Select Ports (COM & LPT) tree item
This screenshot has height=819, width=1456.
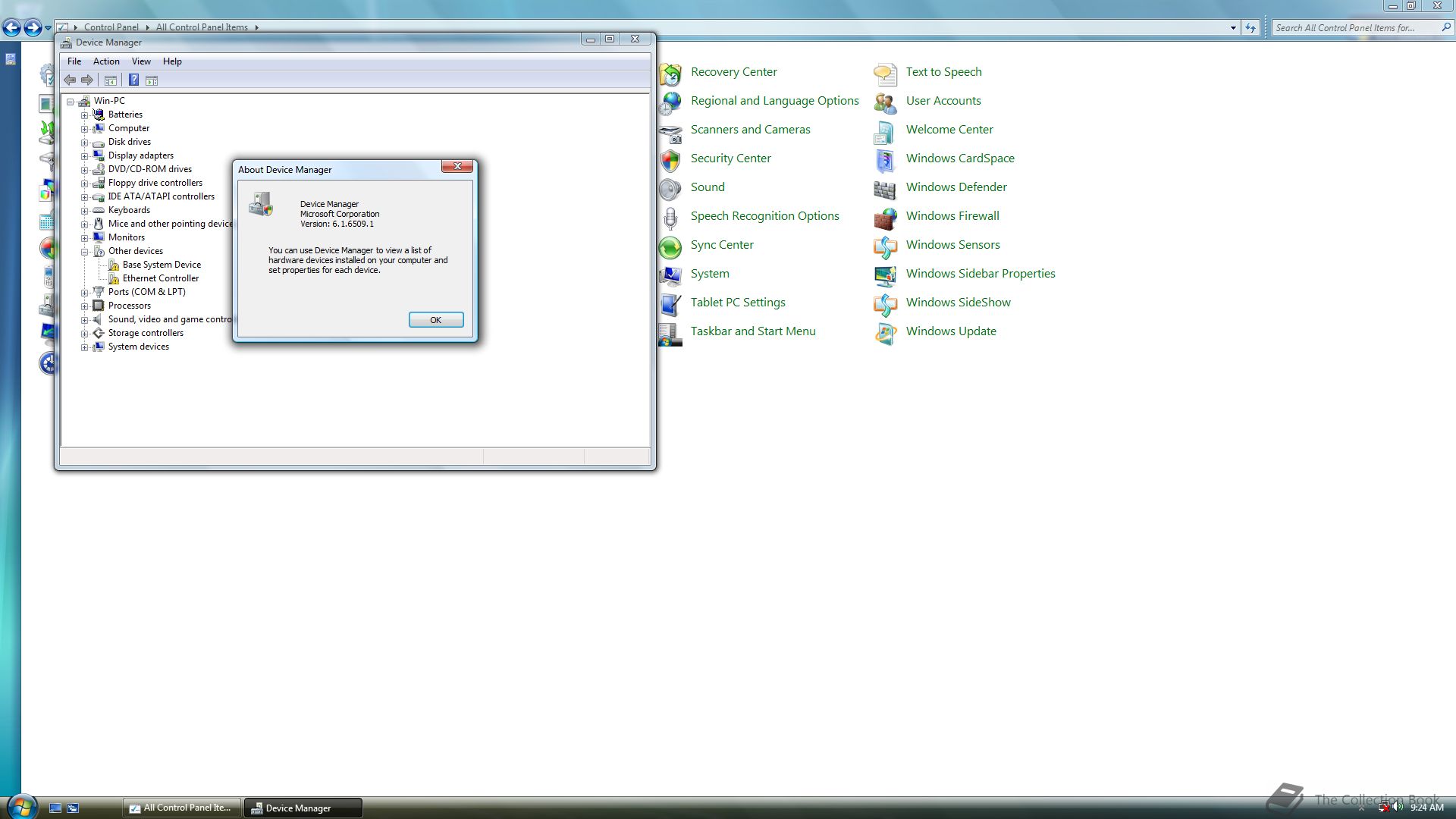(146, 292)
